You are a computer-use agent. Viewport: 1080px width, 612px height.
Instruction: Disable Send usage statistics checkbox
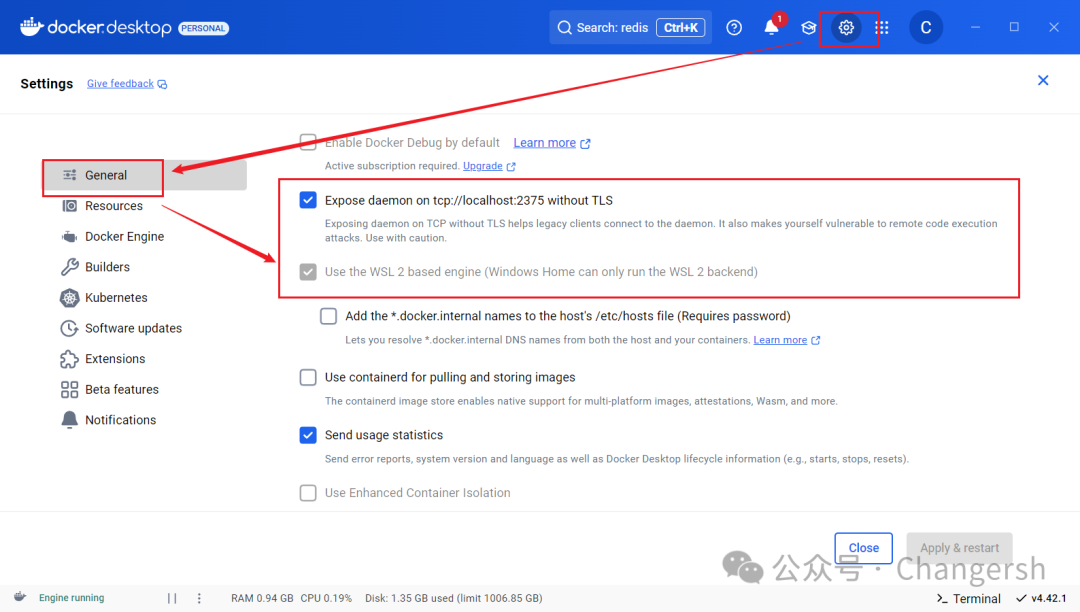tap(308, 435)
